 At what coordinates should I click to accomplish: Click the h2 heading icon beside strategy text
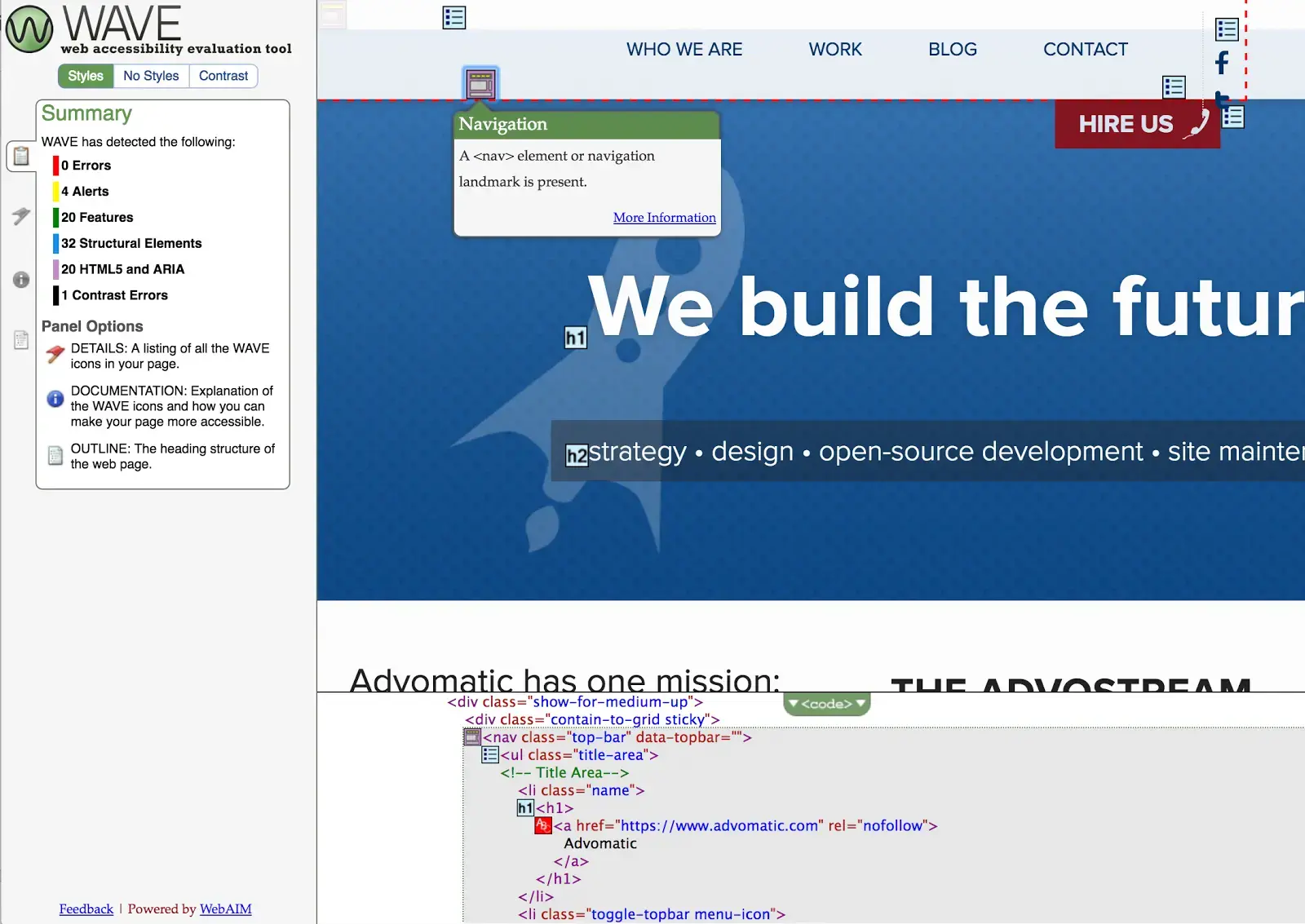pos(577,455)
